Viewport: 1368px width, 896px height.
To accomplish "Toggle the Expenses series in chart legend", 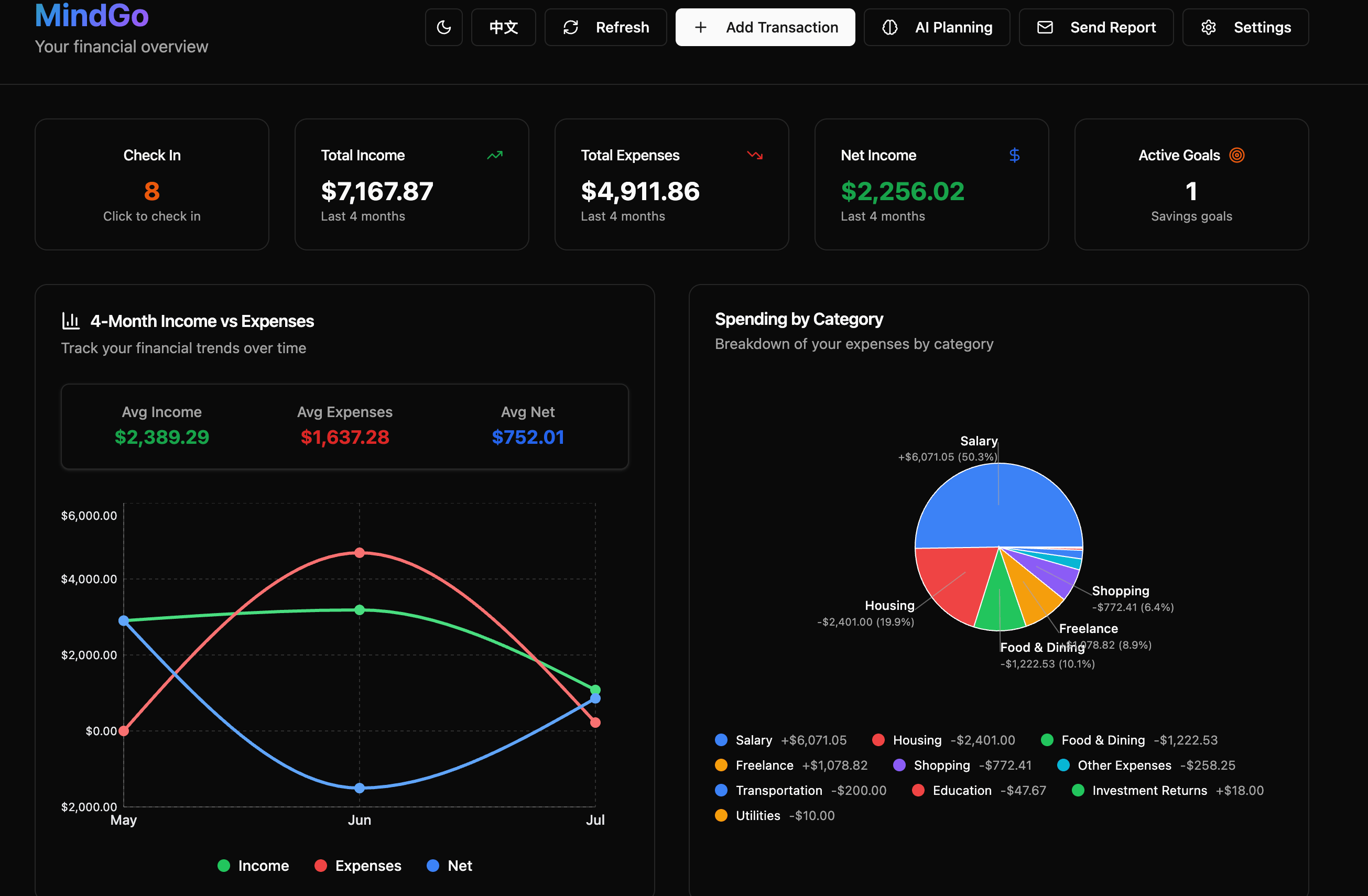I will pyautogui.click(x=357, y=866).
